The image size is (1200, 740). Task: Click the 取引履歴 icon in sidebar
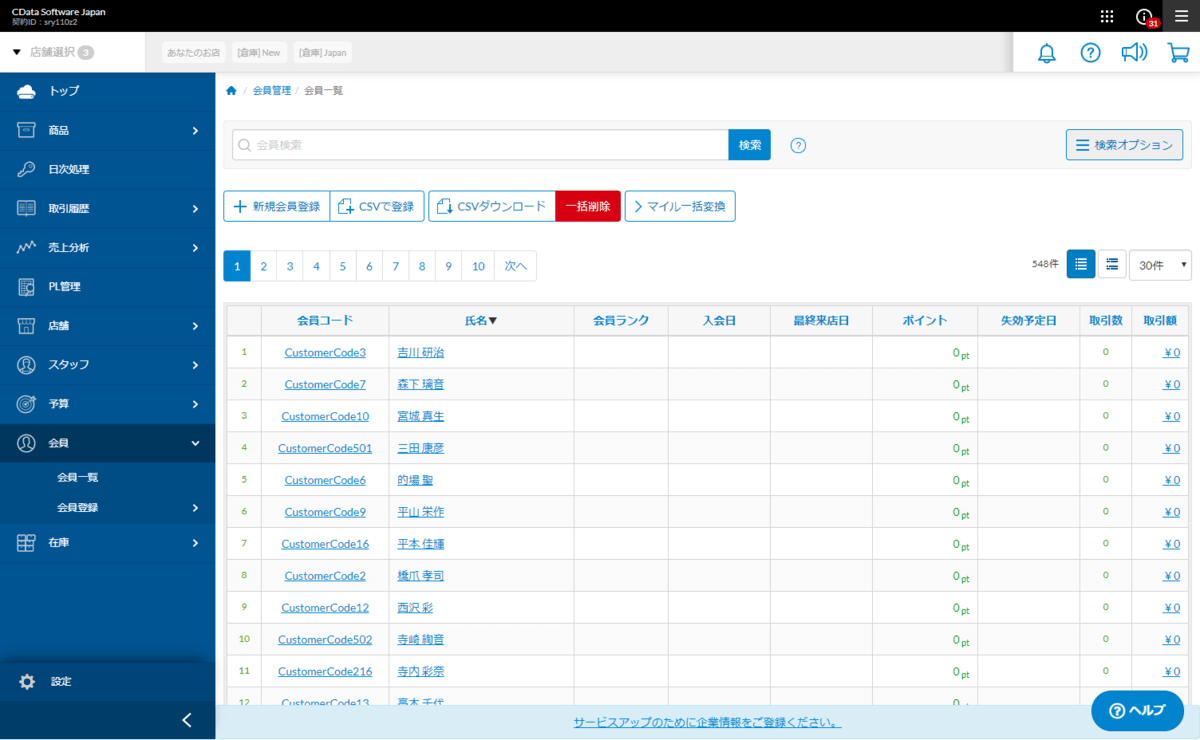(27, 208)
